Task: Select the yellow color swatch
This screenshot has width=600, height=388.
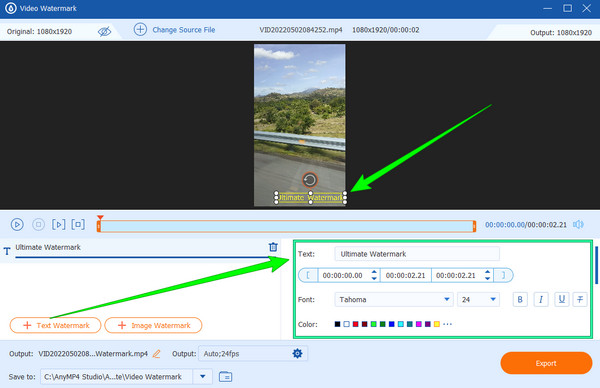Action: 437,324
